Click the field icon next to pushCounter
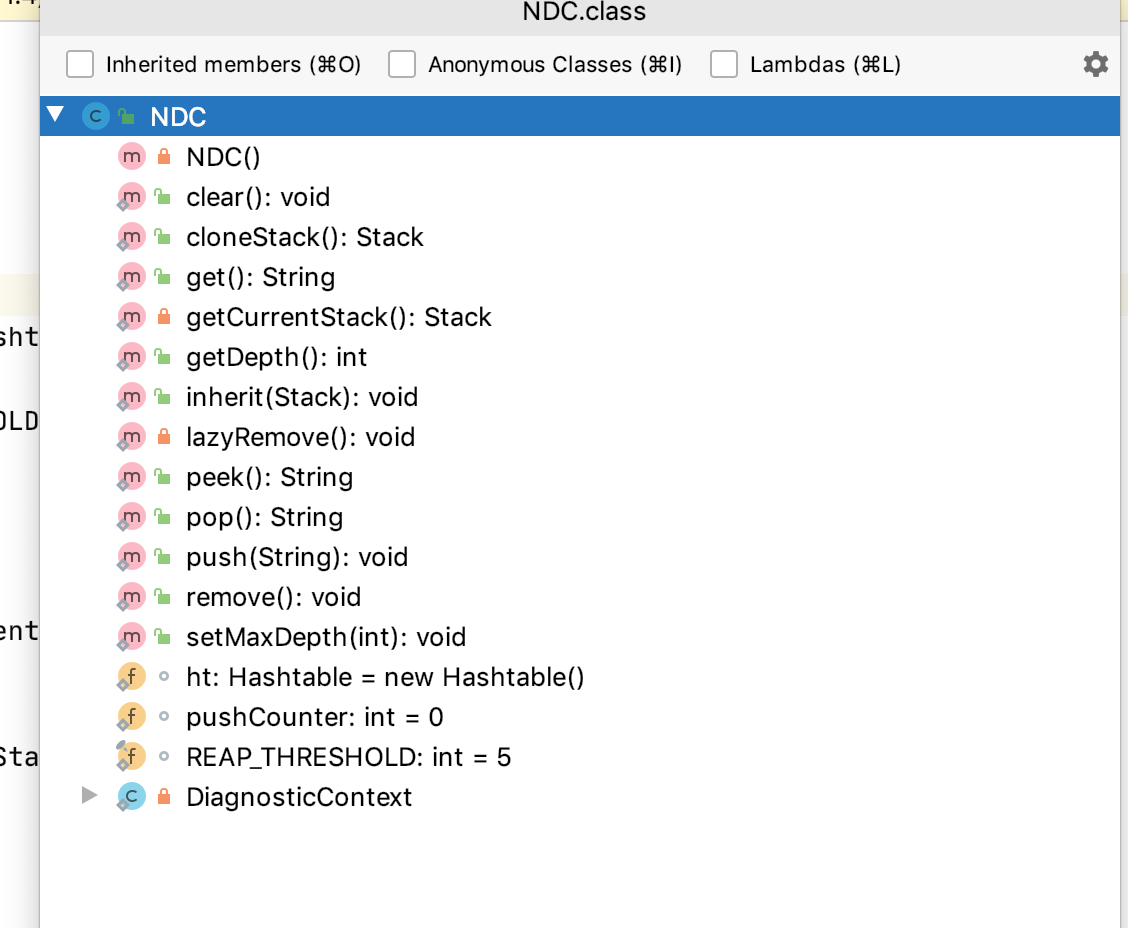1128x928 pixels. [x=131, y=716]
